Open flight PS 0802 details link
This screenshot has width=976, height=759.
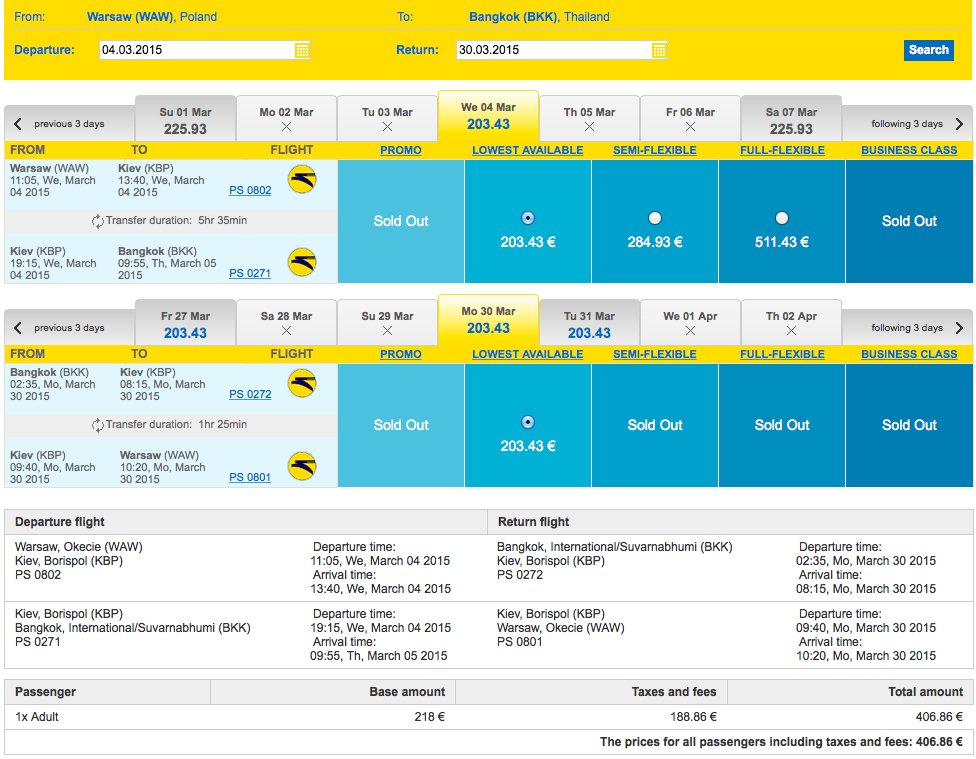250,191
